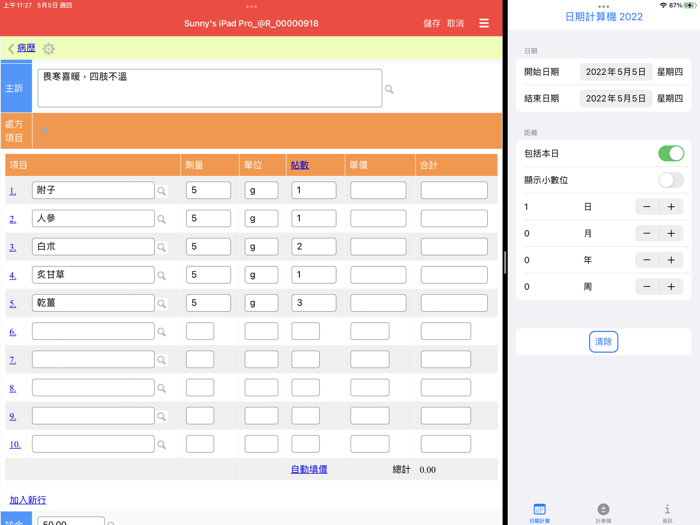The height and width of the screenshot is (525, 700).
Task: Open the 日期計算 tab in the date calculator
Action: coord(539,512)
